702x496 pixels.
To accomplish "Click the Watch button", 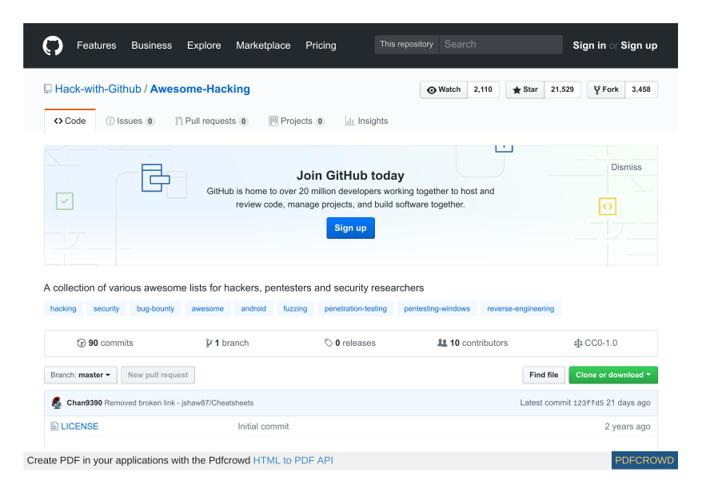I will tap(444, 90).
